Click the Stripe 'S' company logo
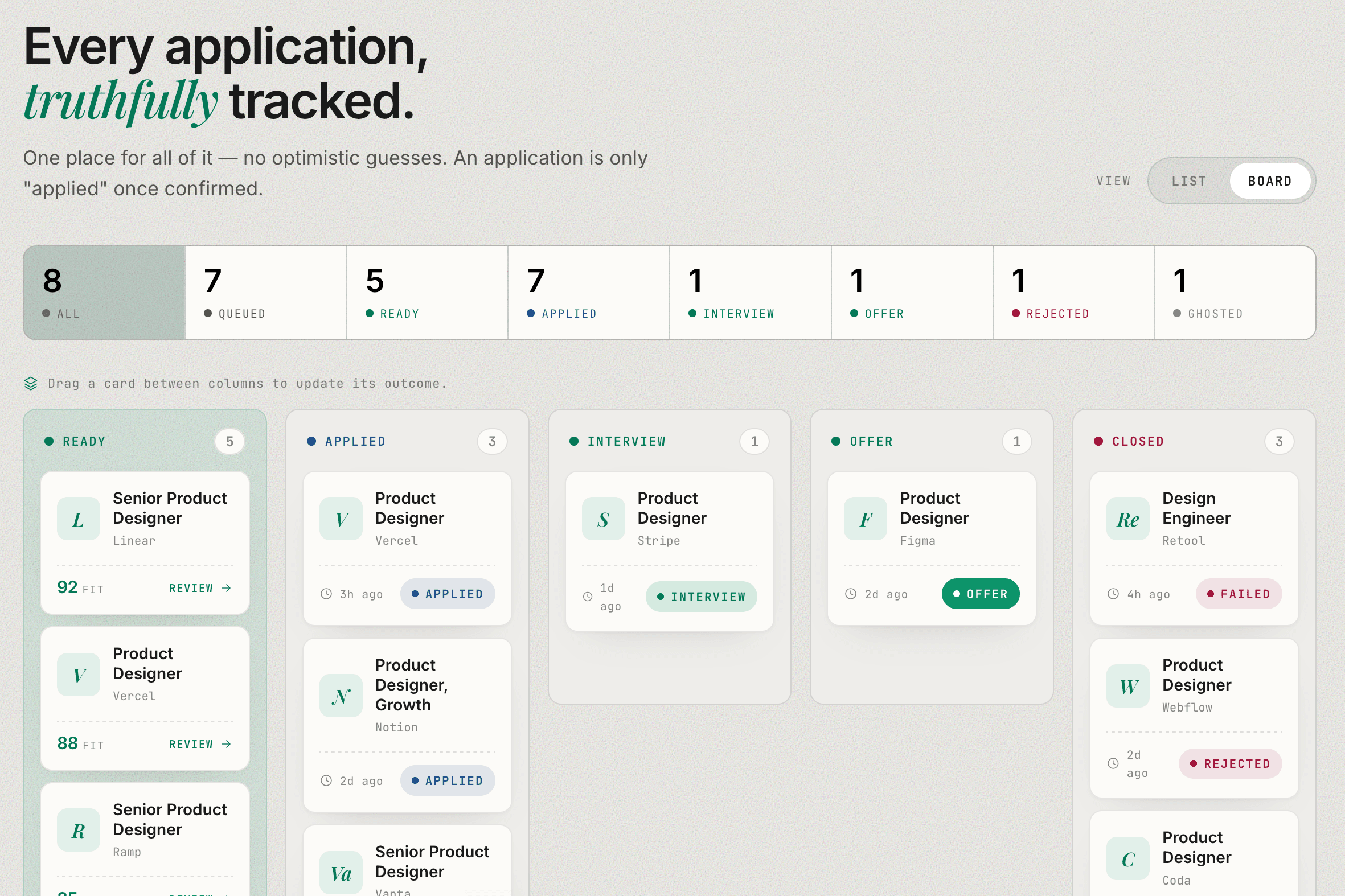 [603, 519]
